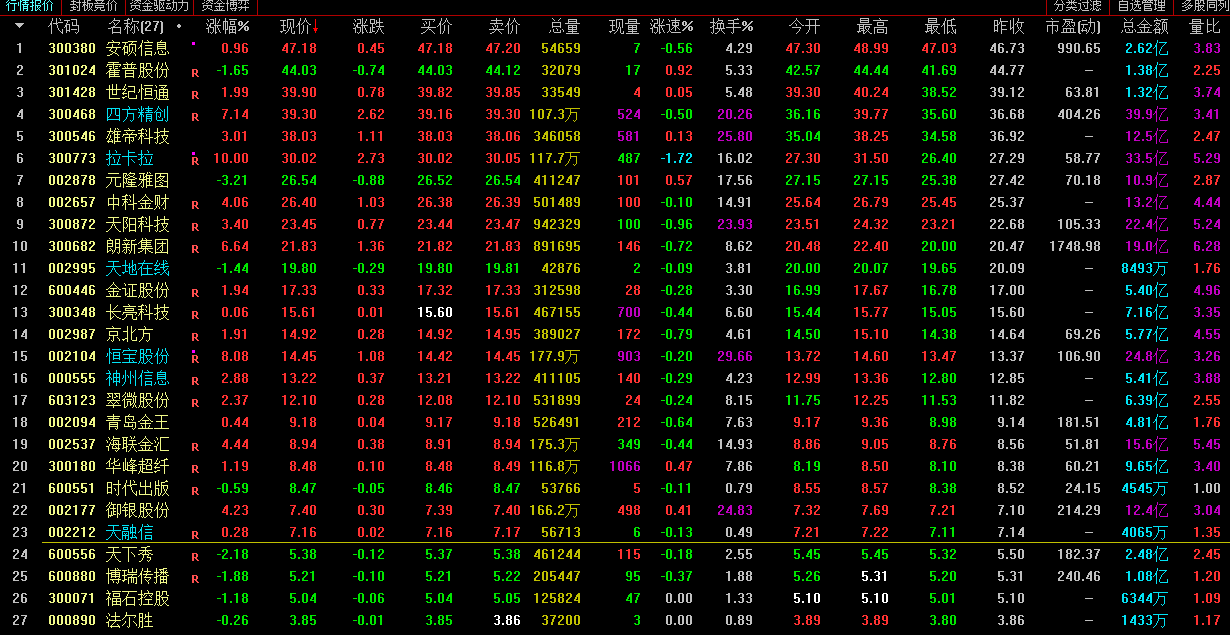Viewport: 1230px width, 635px height.
Task: Select the stock 四方精创
Action: coord(138,114)
